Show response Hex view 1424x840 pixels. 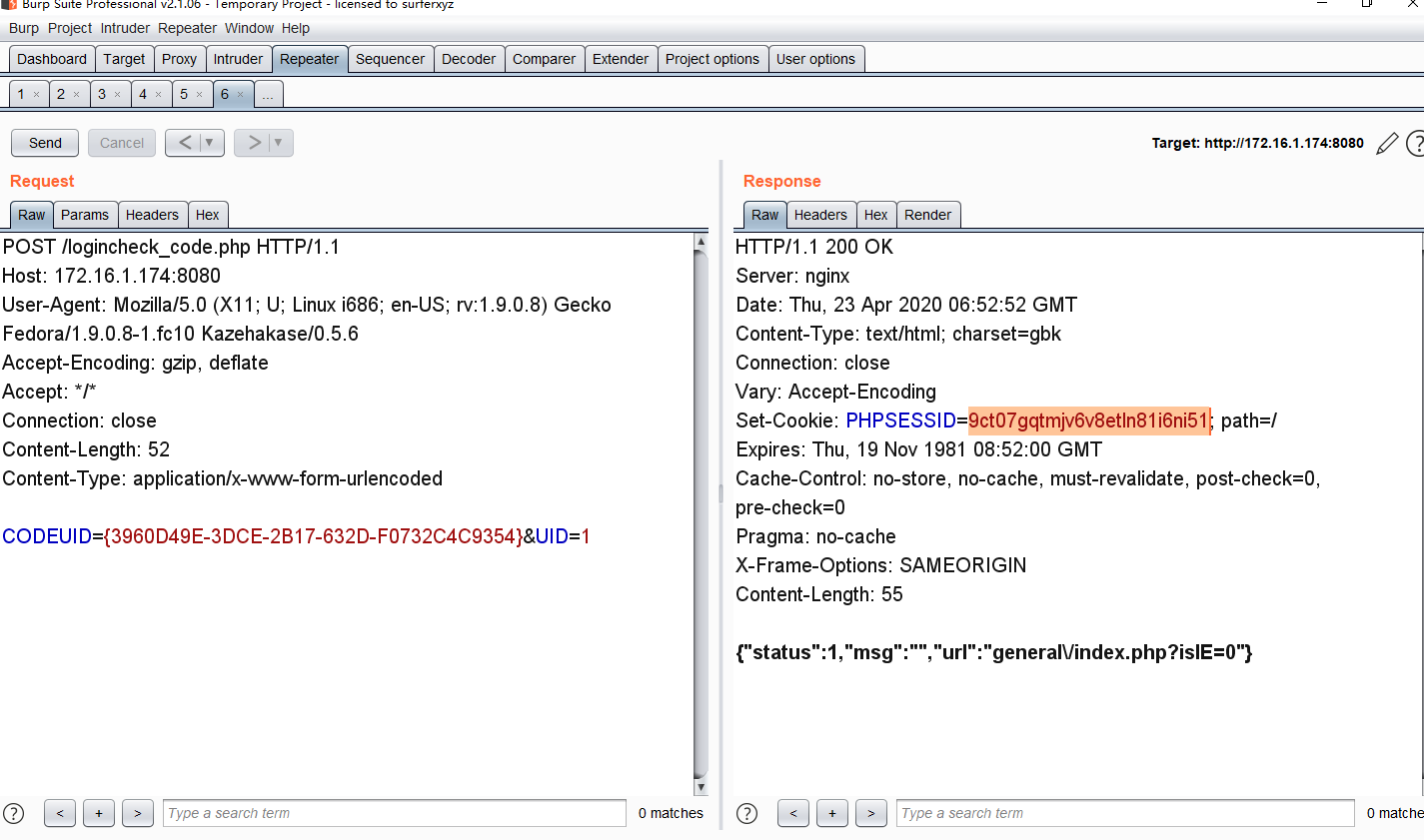coord(876,215)
